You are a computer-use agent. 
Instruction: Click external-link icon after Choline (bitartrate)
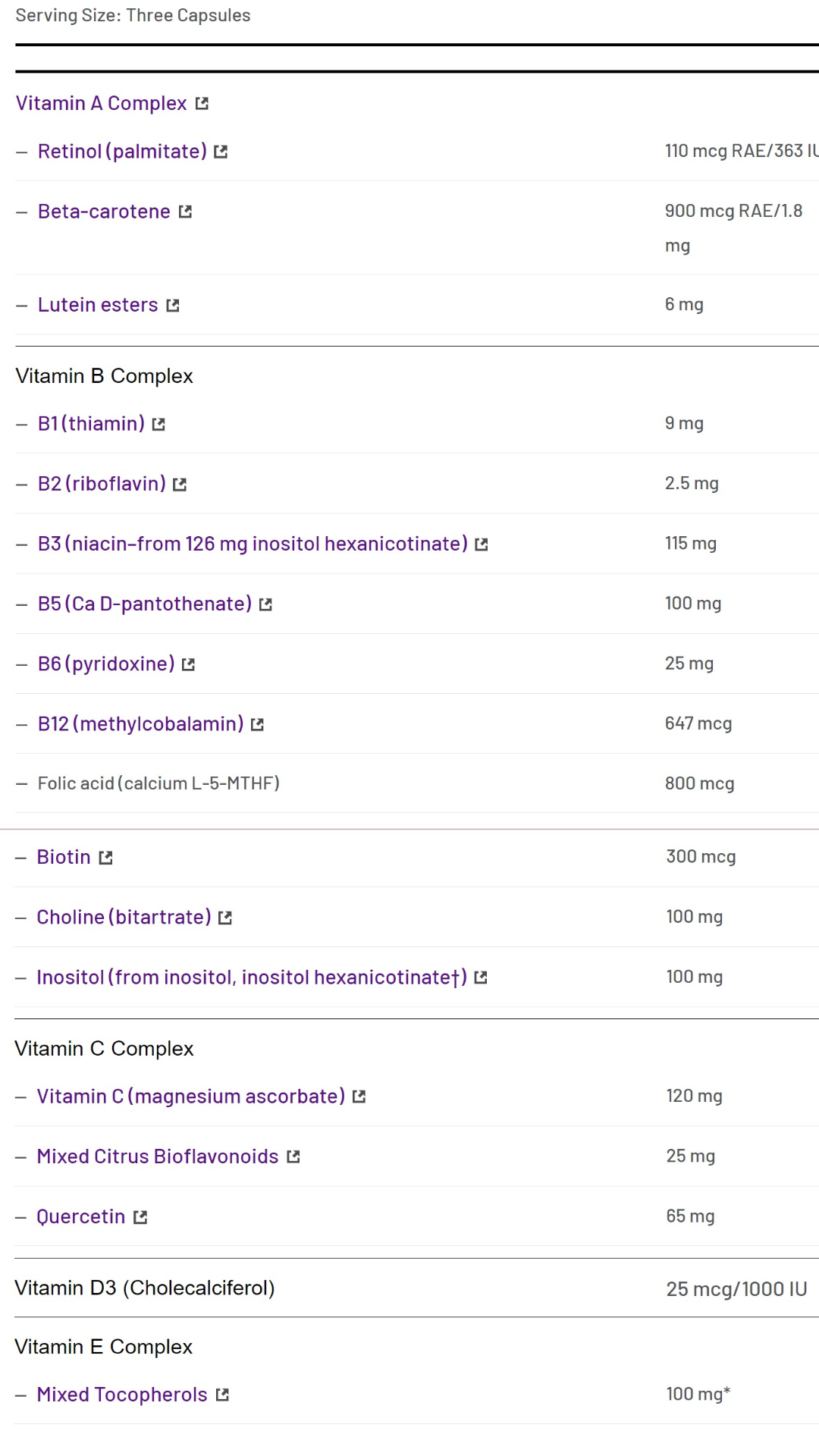pyautogui.click(x=225, y=918)
